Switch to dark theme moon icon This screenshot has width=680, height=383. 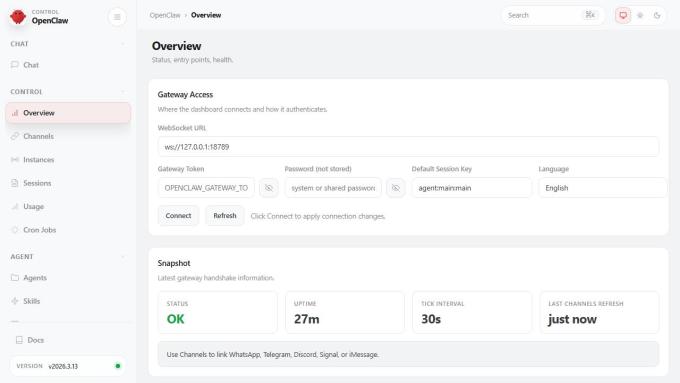(x=657, y=15)
